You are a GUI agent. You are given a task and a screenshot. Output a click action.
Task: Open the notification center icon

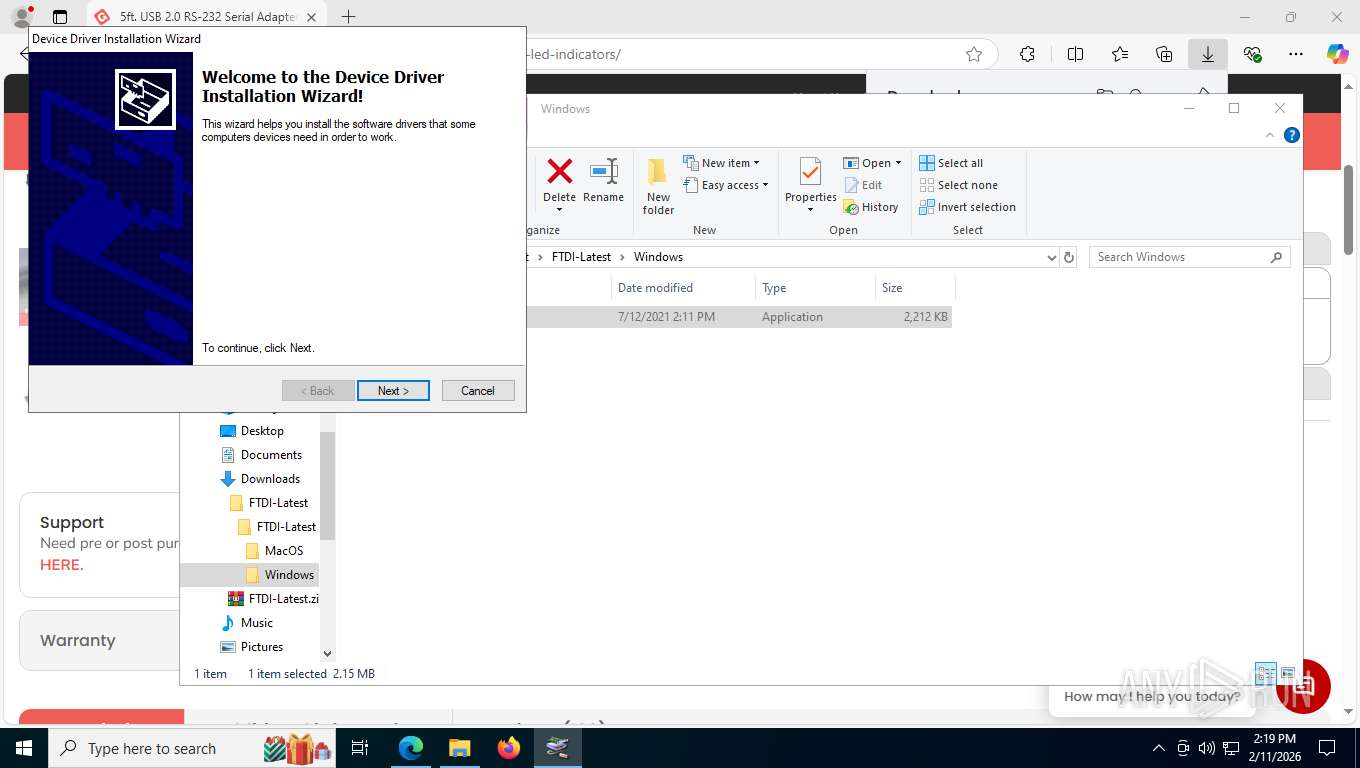1327,748
